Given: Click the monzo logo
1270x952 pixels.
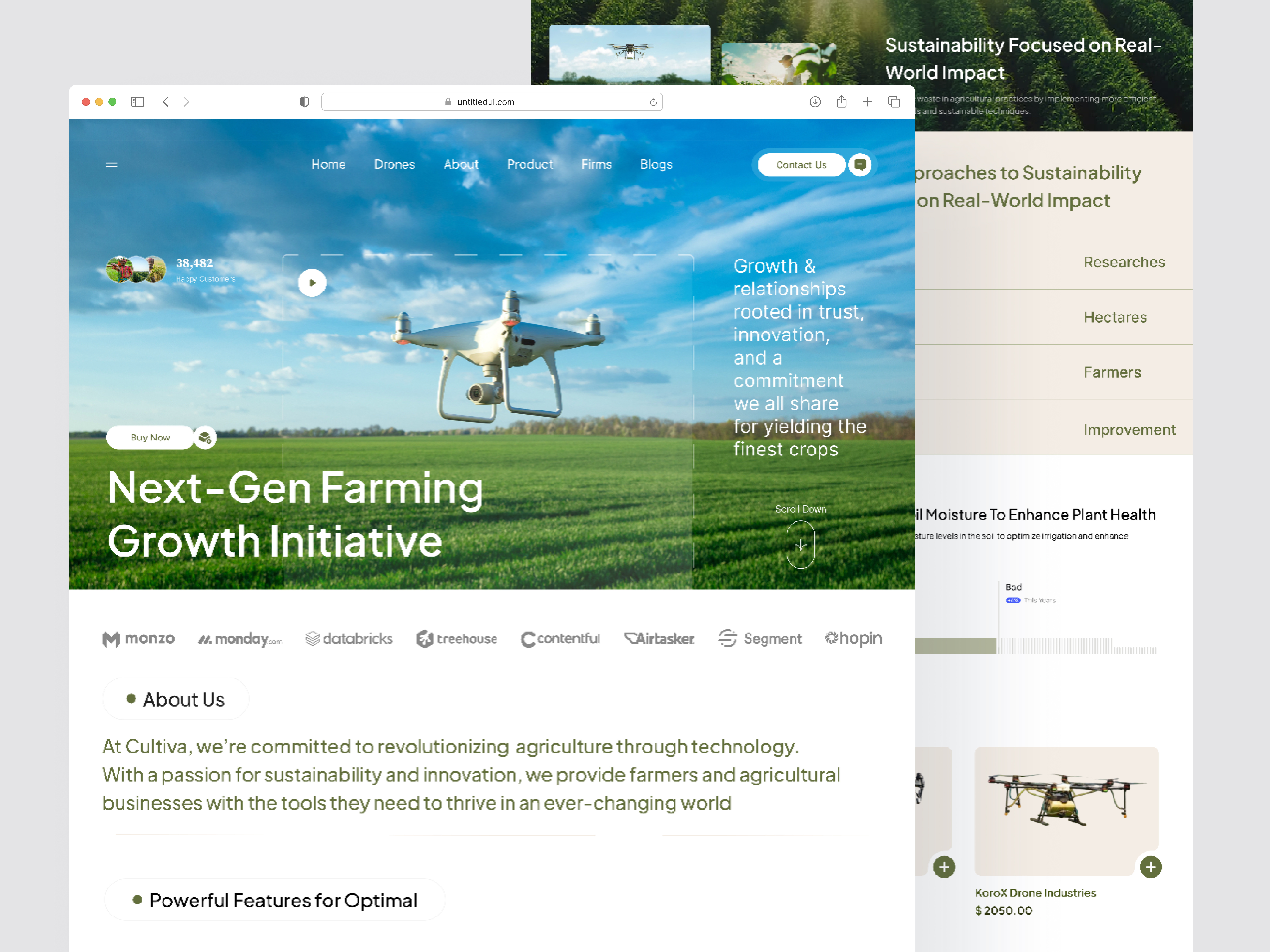Looking at the screenshot, I should coord(138,639).
